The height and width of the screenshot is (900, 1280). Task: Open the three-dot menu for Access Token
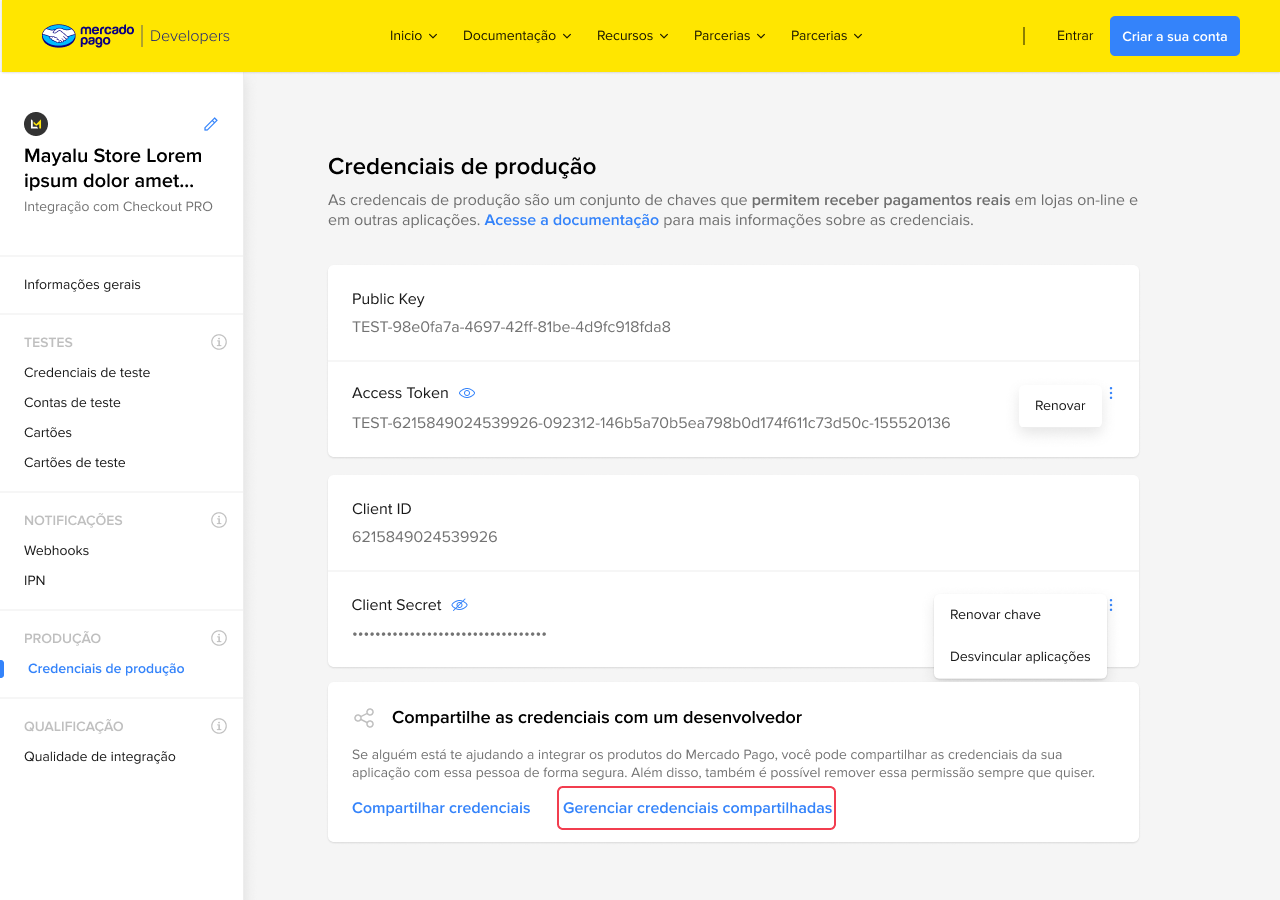coord(1111,393)
